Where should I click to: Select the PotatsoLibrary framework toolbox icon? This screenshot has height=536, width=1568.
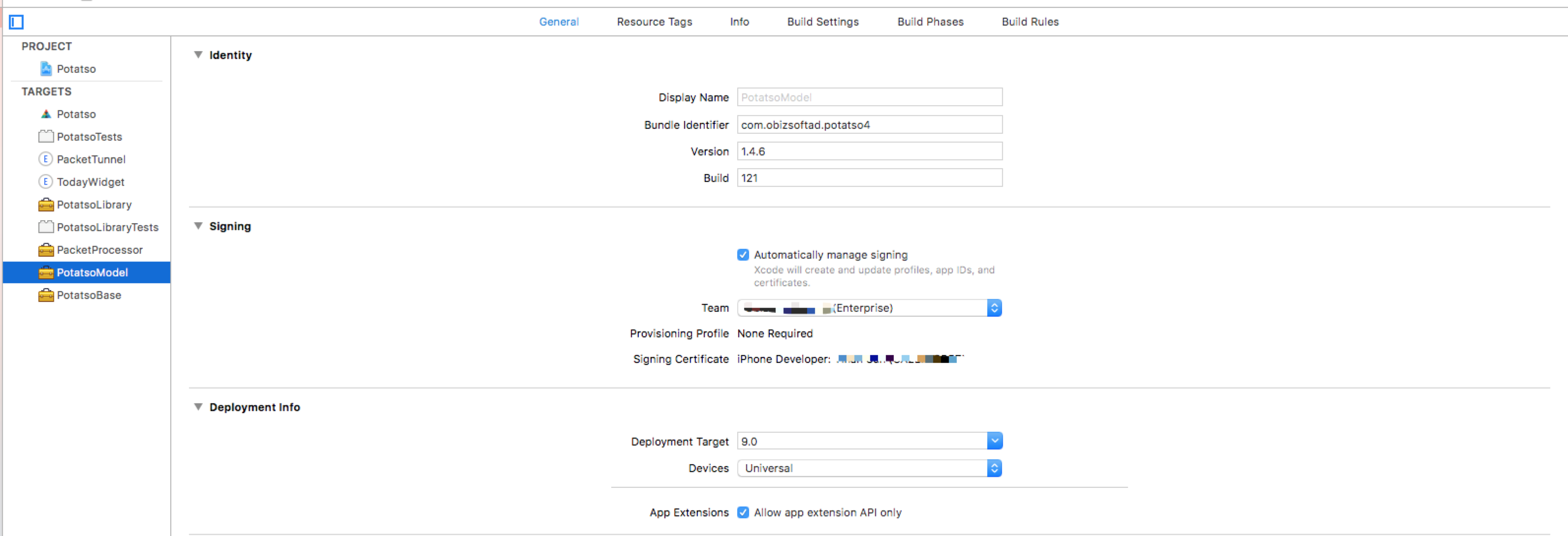point(46,205)
